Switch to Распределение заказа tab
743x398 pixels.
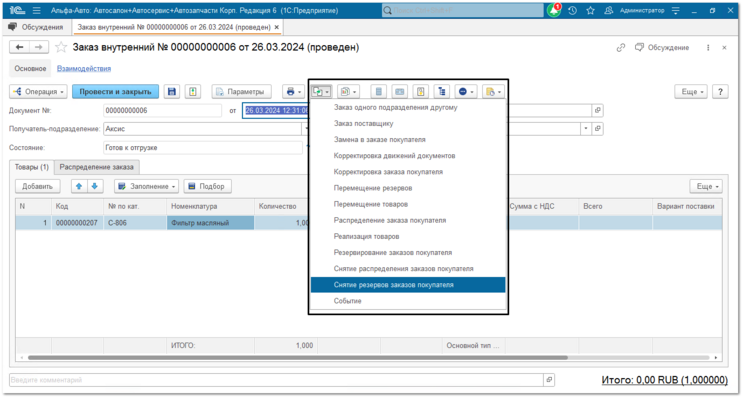(97, 167)
